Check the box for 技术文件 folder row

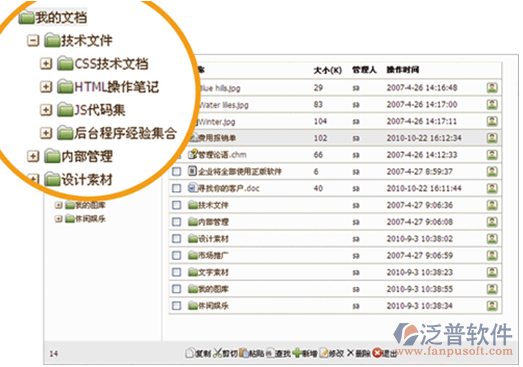pyautogui.click(x=176, y=205)
